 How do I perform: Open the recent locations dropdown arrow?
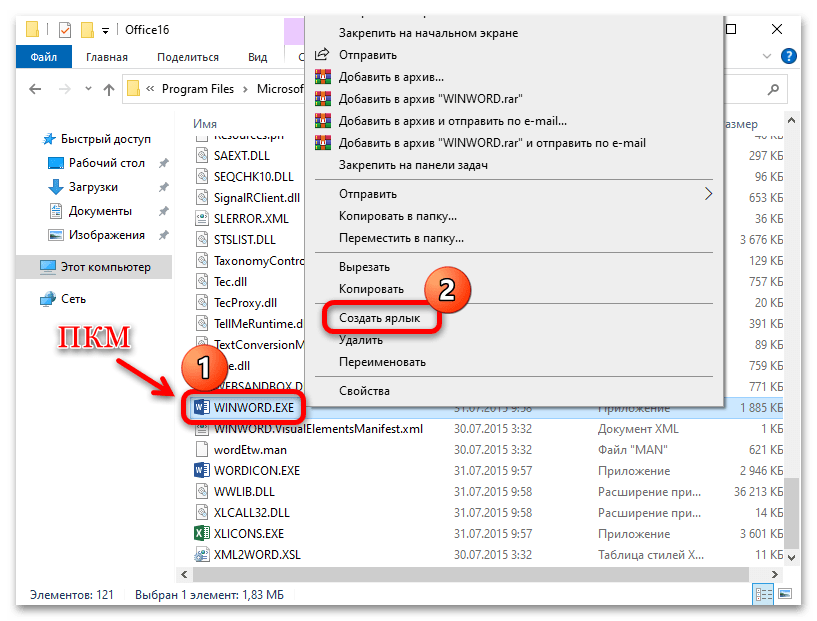coord(89,89)
